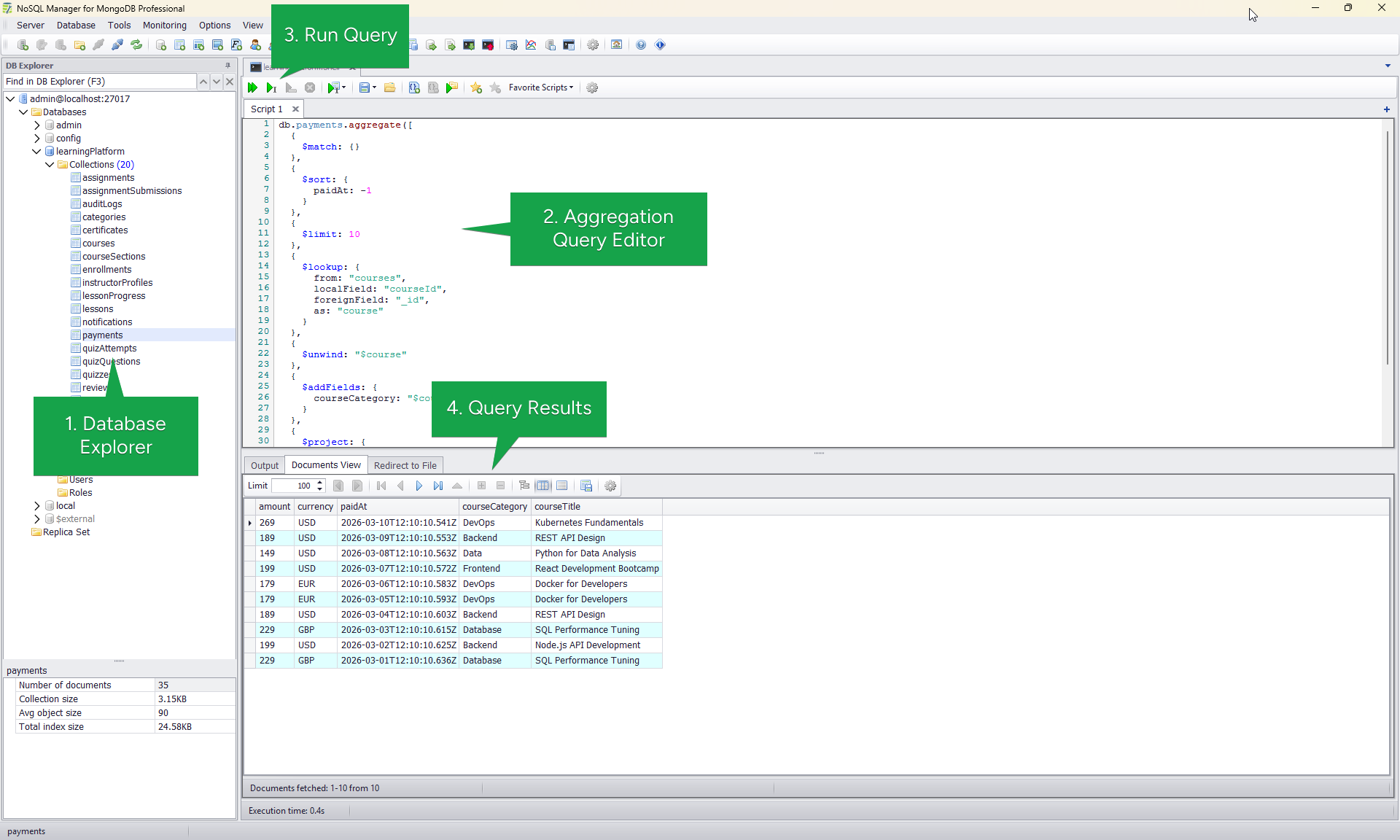Increase the Limit value with up arrow

(x=319, y=483)
